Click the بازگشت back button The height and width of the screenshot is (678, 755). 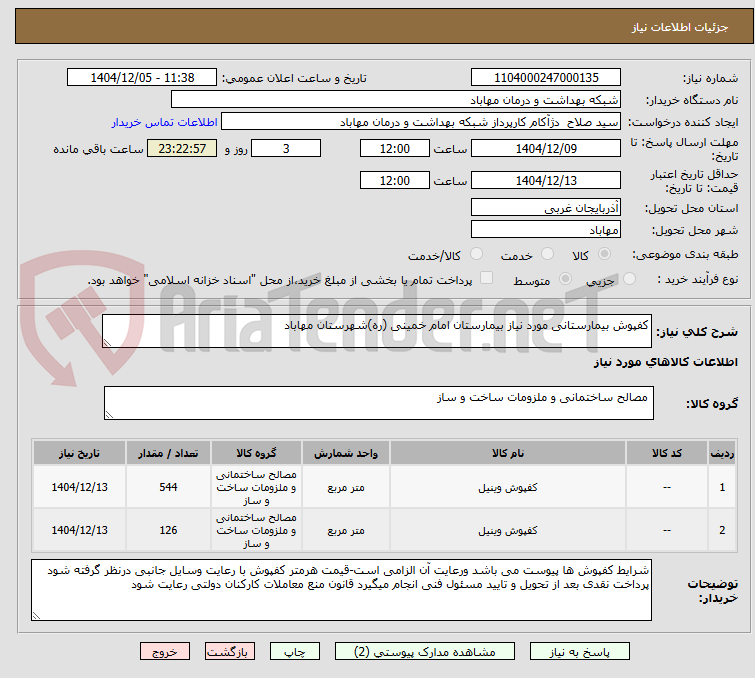pos(230,652)
